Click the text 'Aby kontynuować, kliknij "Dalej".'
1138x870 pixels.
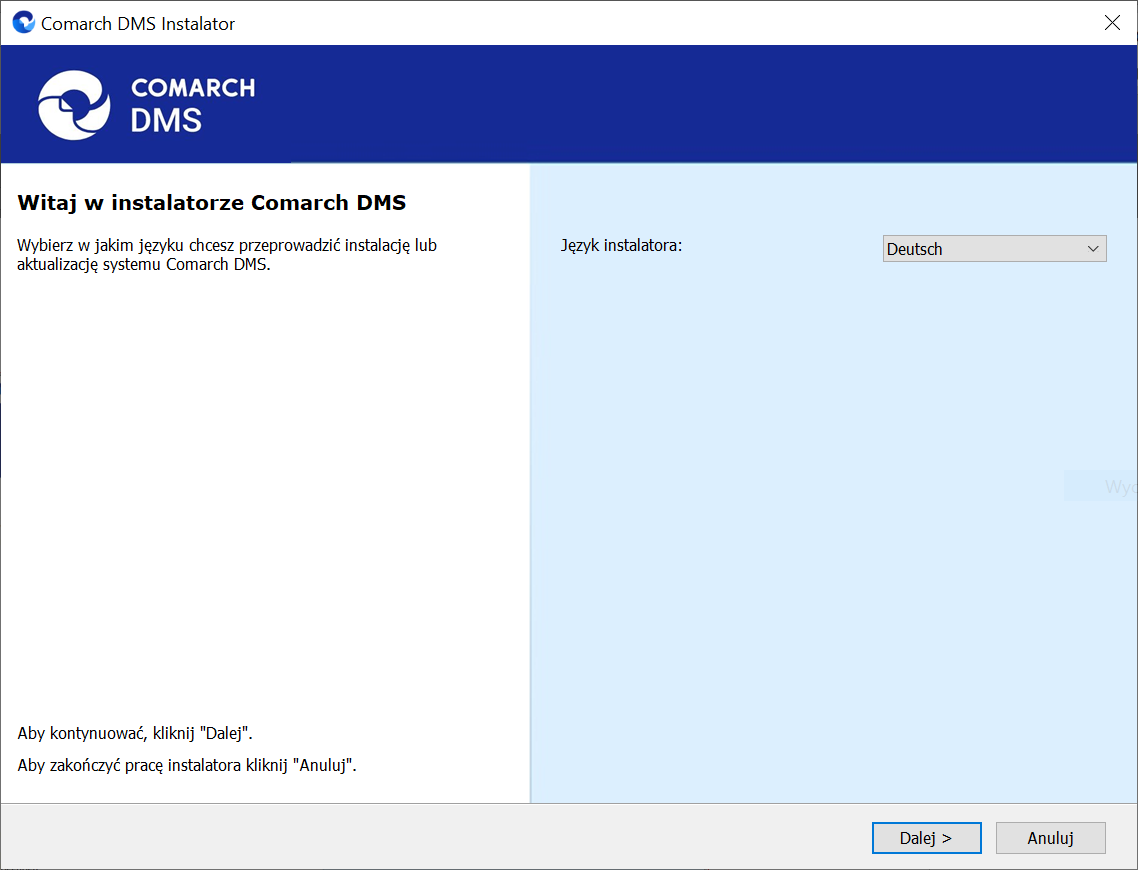pos(135,733)
